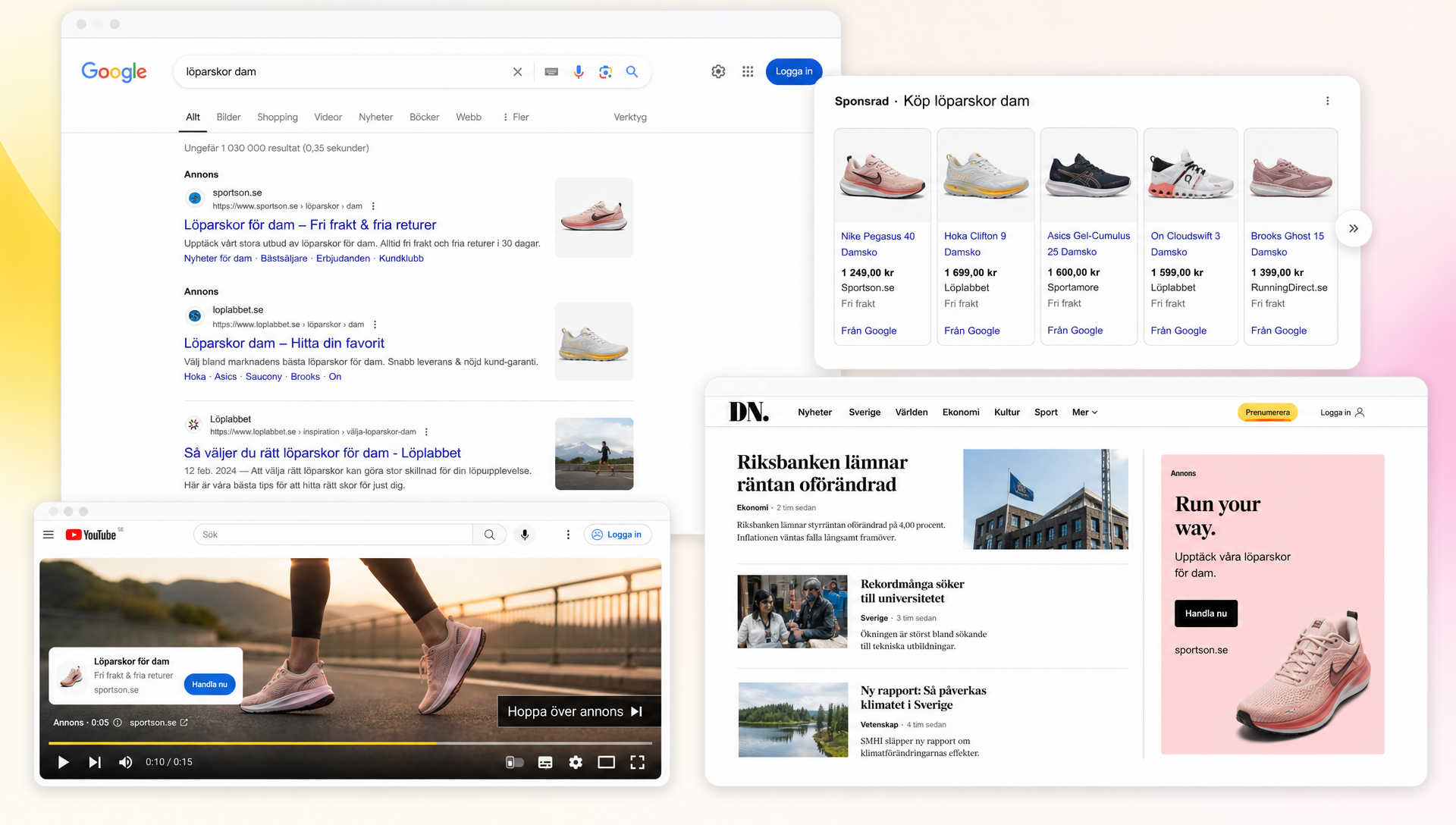The height and width of the screenshot is (825, 1456).
Task: Click the DN logo
Action: pyautogui.click(x=748, y=412)
